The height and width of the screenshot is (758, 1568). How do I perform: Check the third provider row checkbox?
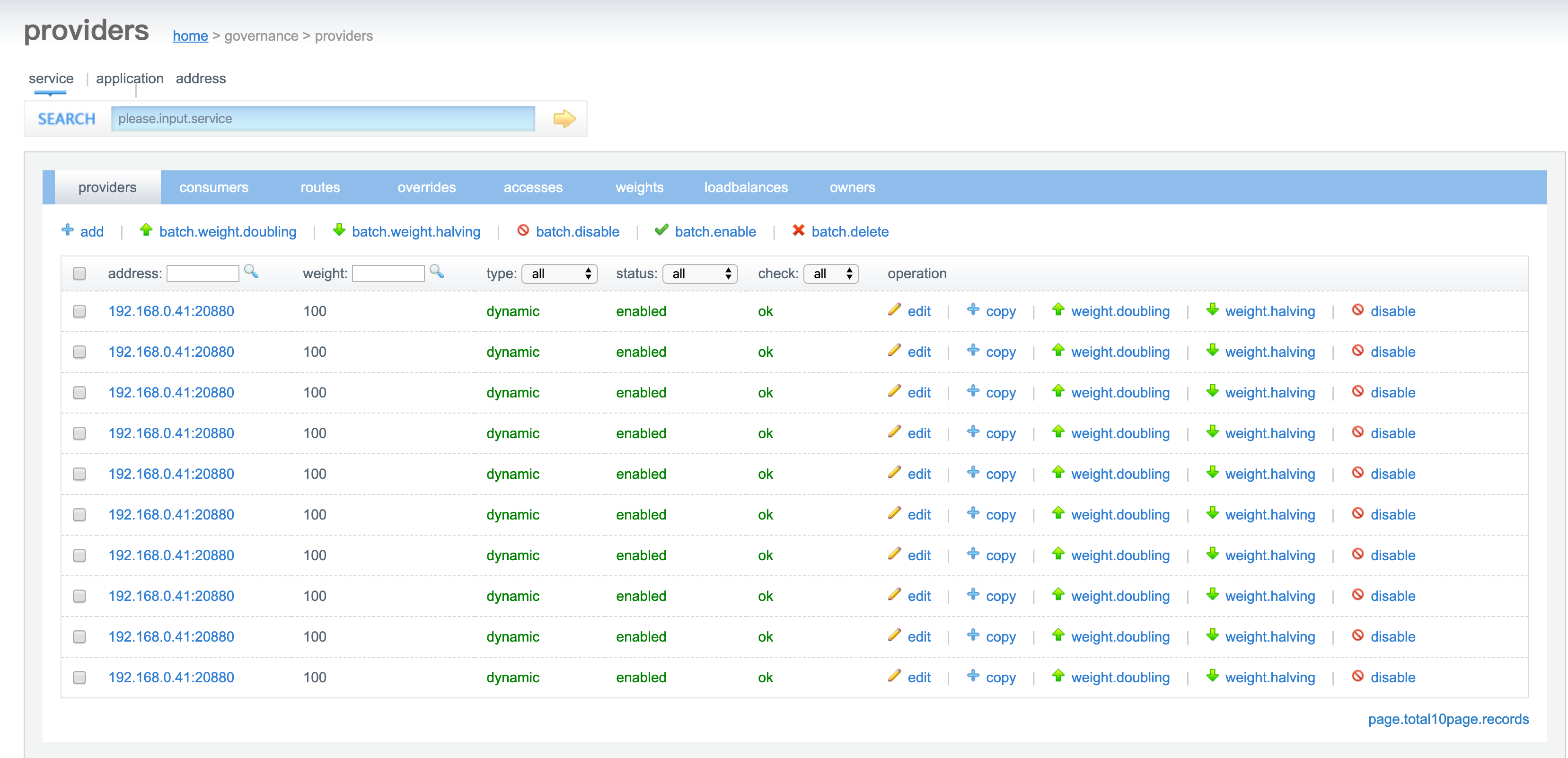pyautogui.click(x=79, y=393)
